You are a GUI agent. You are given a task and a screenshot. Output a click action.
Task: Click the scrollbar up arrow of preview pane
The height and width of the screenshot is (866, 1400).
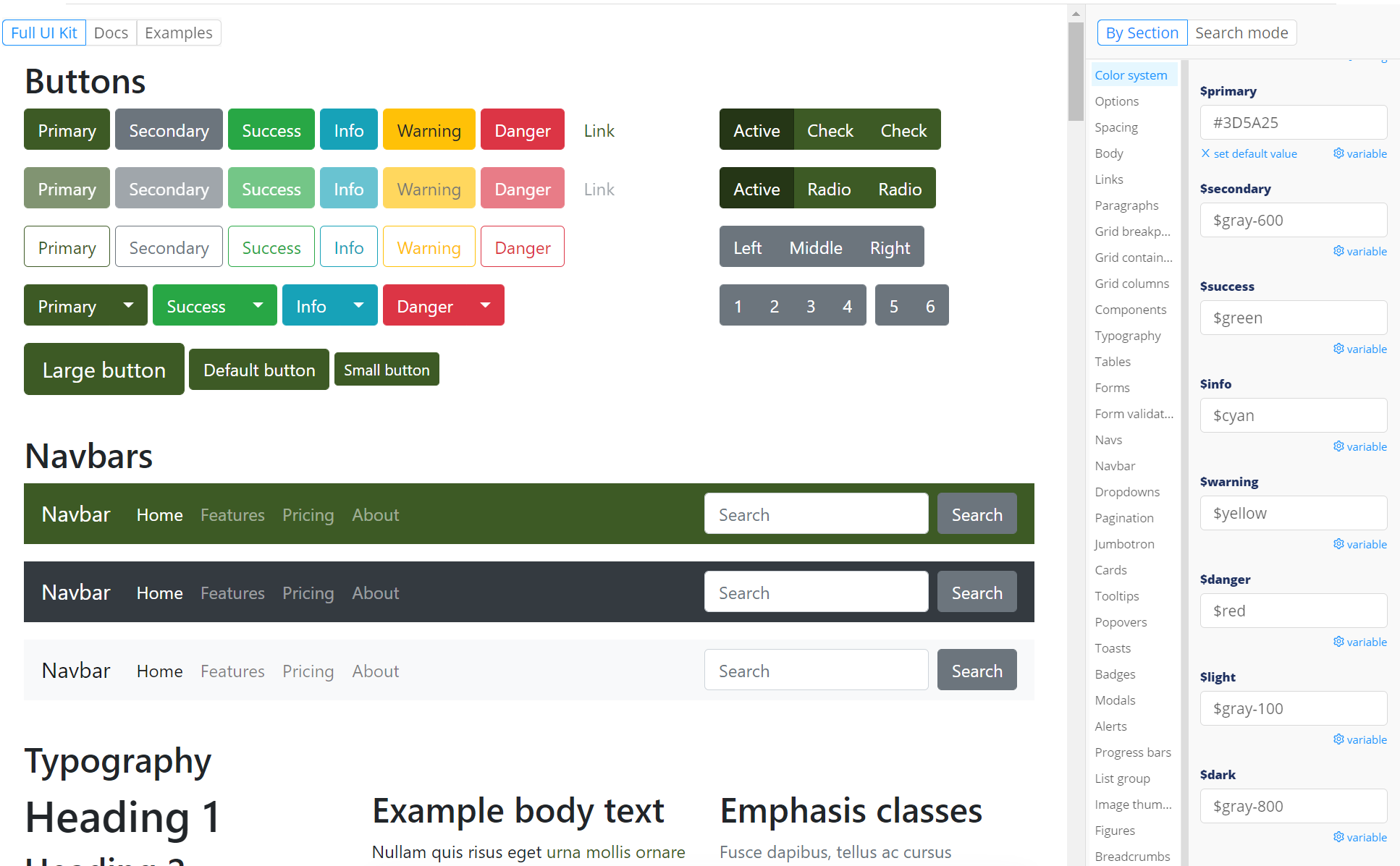pos(1076,13)
